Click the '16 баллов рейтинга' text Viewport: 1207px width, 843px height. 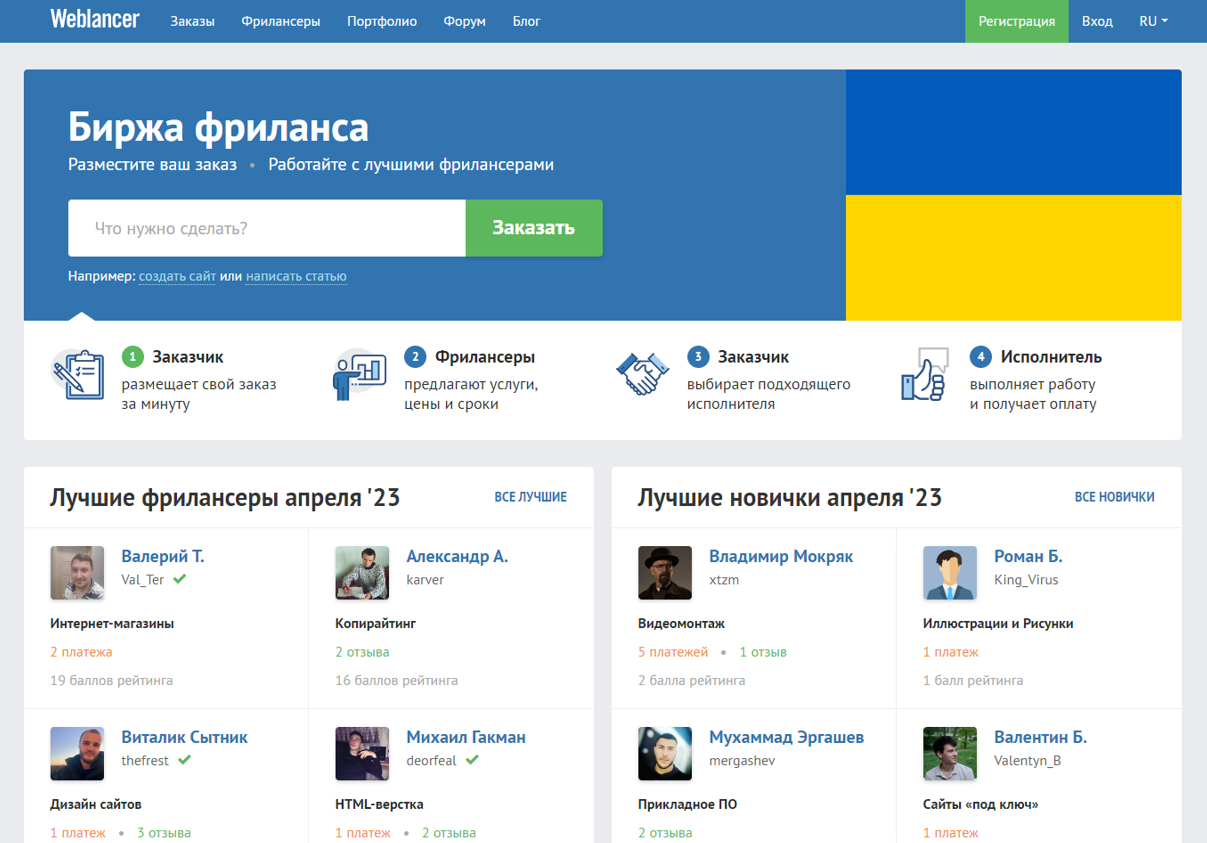coord(397,680)
